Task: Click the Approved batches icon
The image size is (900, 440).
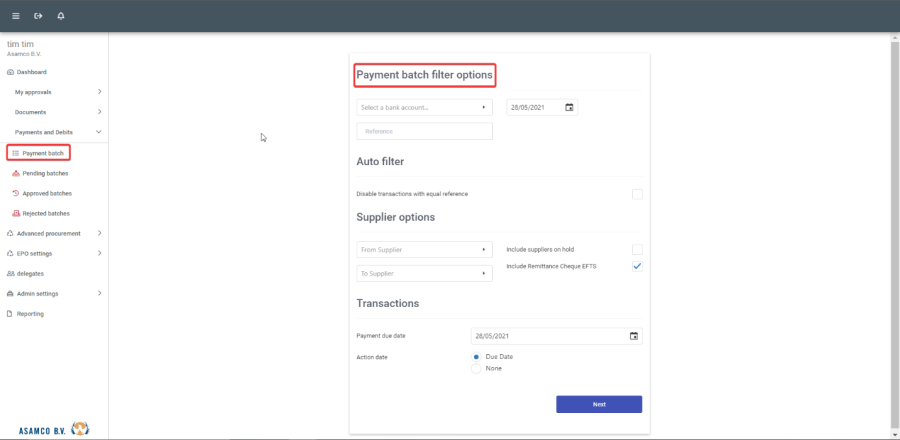Action: 15,193
